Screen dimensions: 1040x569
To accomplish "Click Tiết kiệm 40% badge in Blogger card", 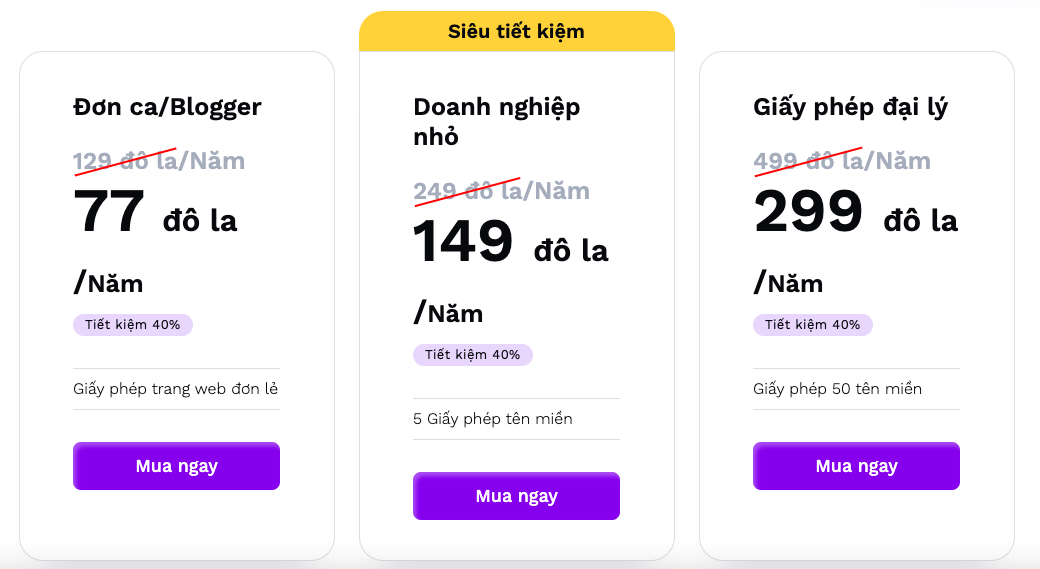I will tap(132, 325).
